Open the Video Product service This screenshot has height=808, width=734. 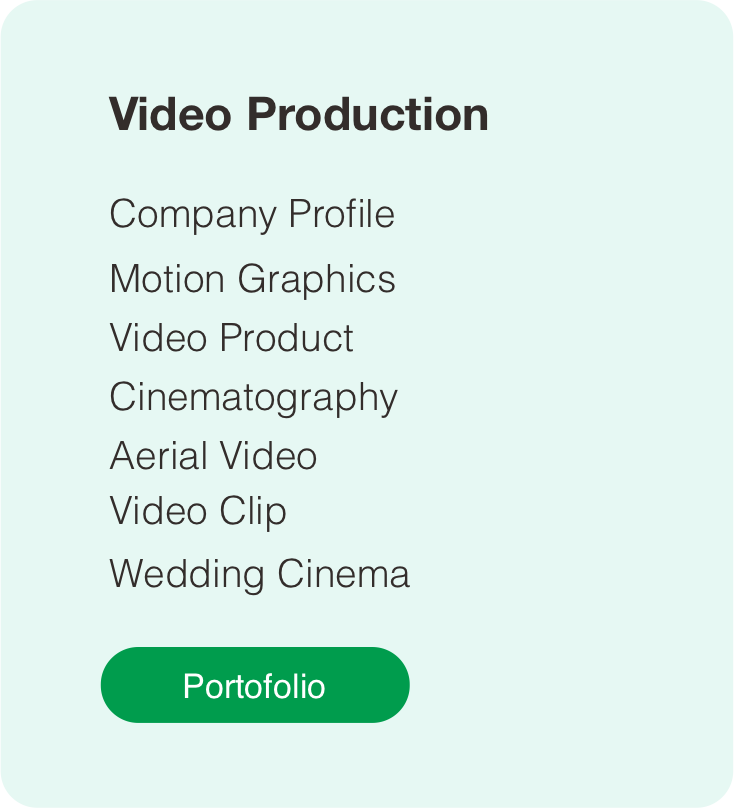[231, 338]
